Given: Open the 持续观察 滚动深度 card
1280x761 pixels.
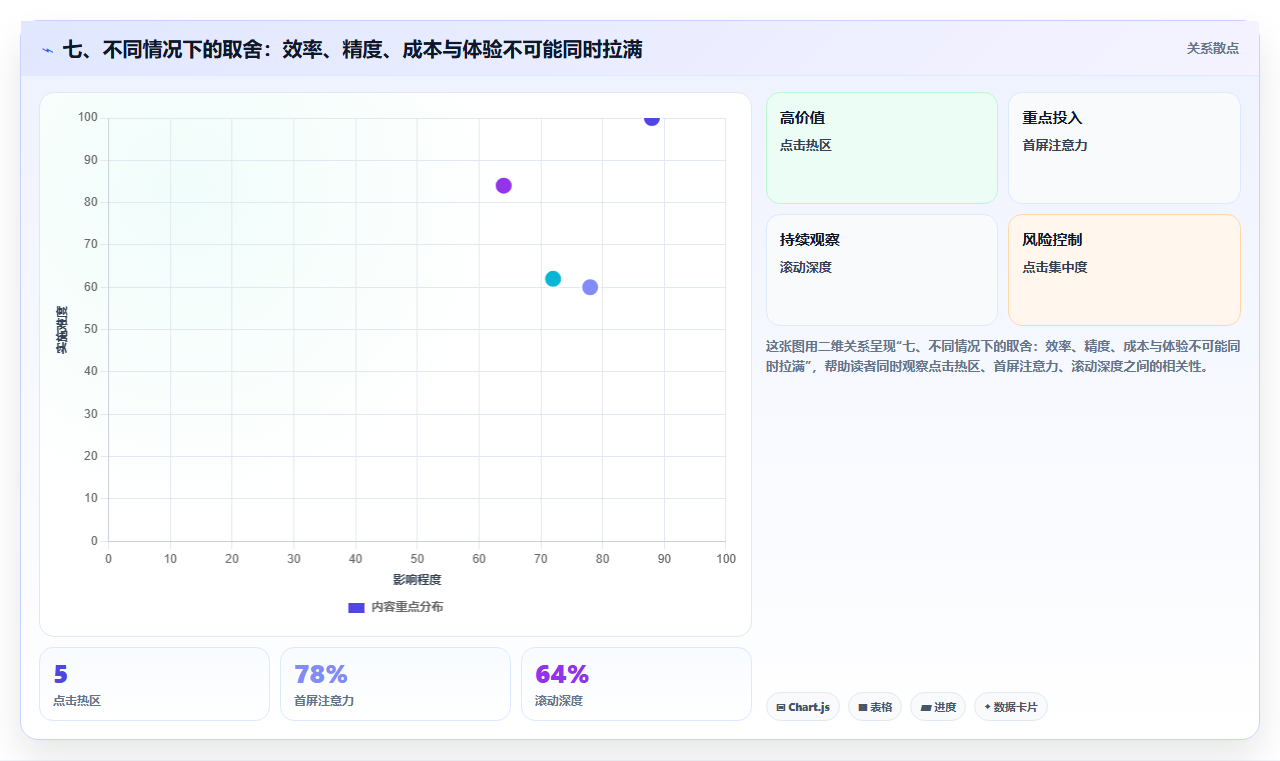Looking at the screenshot, I should tap(882, 270).
